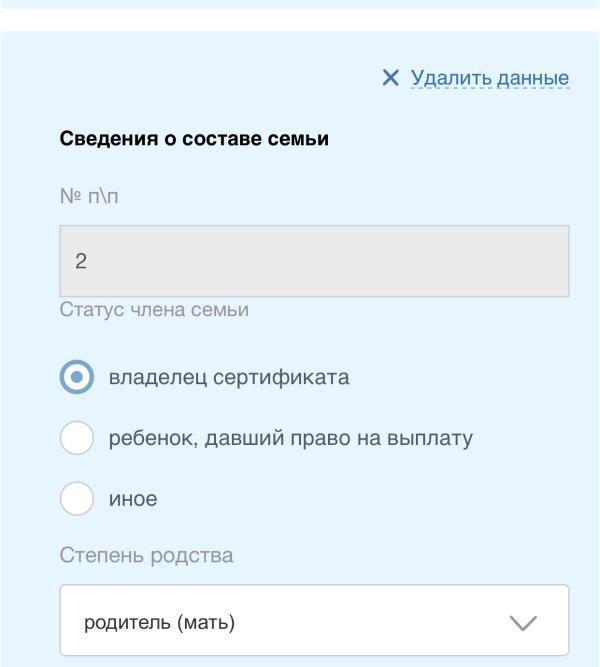Click the number 2 inside the grey field
Viewport: 600px width, 667px height.
click(81, 261)
